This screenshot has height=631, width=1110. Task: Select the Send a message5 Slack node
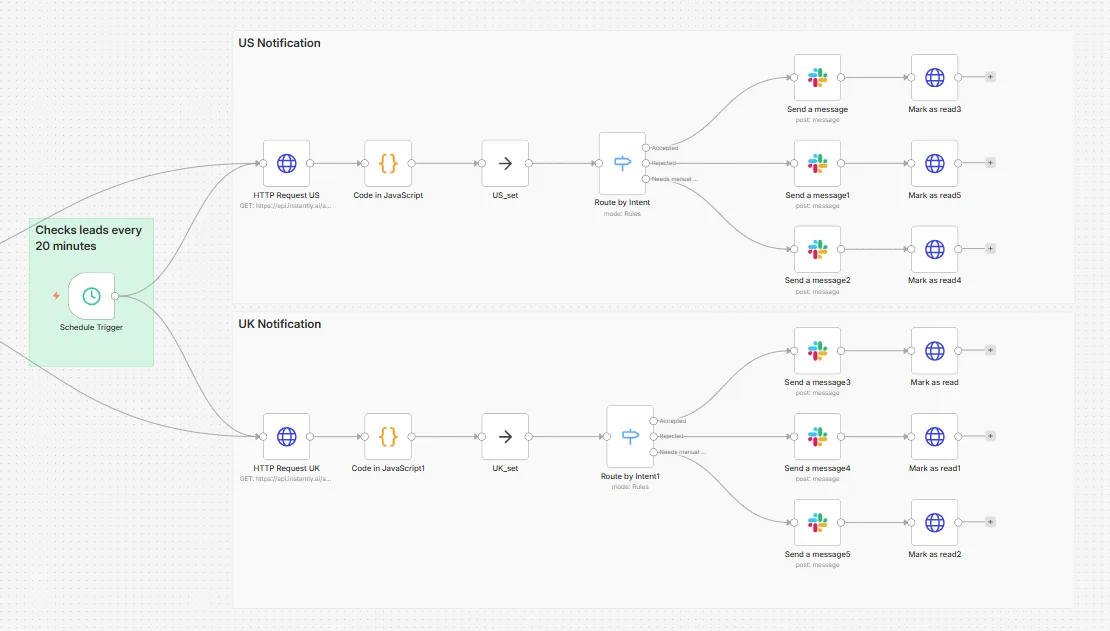817,521
